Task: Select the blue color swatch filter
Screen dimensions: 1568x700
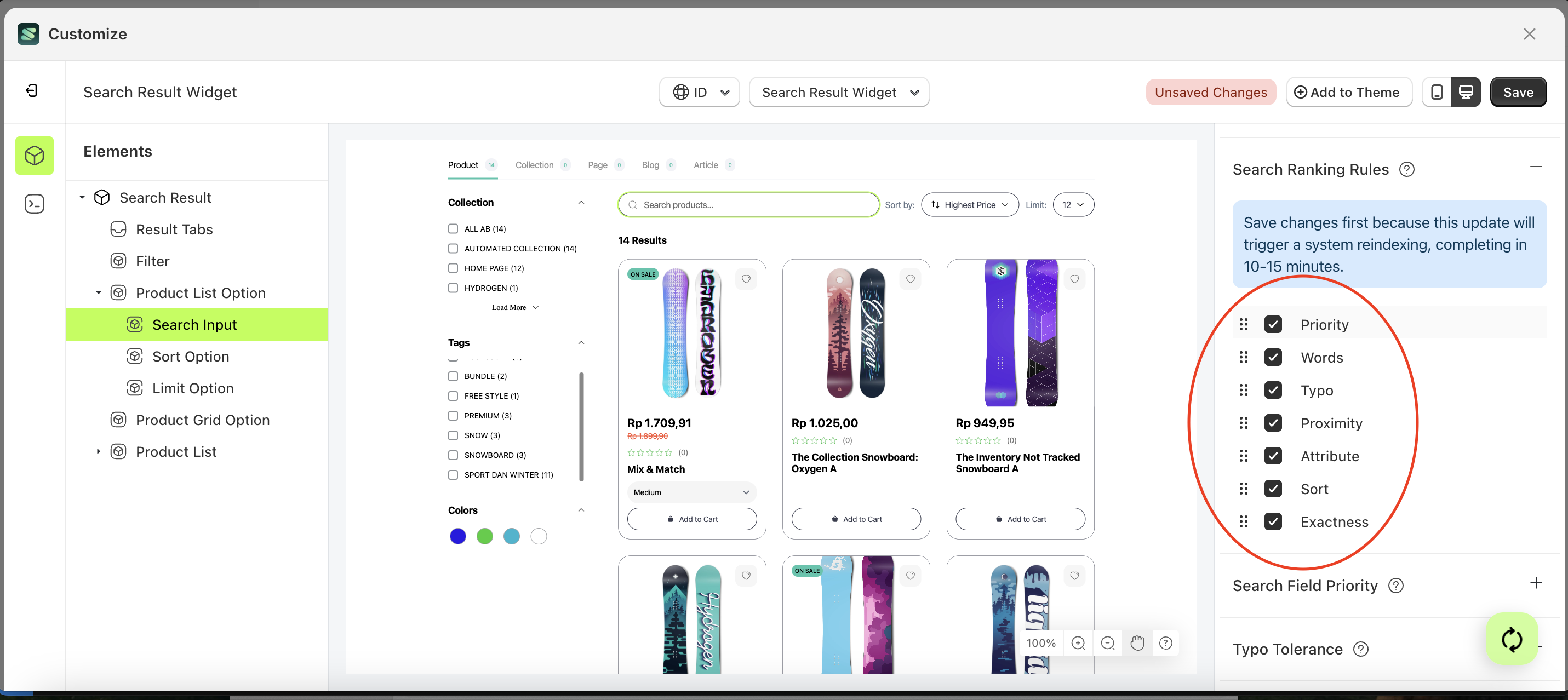Action: pos(457,536)
